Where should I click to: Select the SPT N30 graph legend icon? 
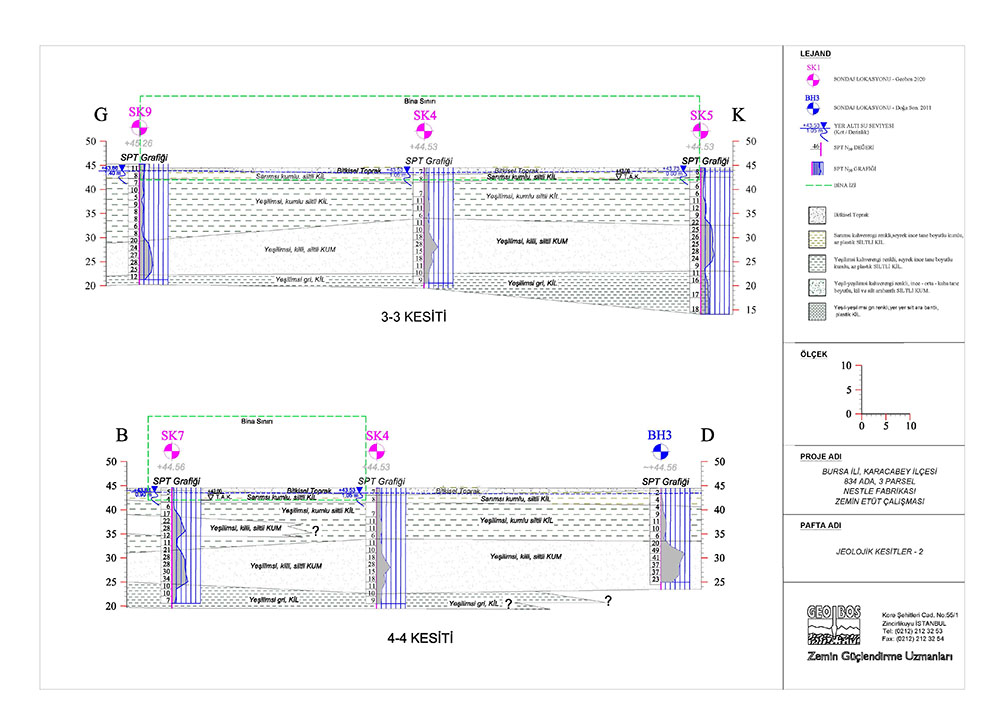[815, 167]
